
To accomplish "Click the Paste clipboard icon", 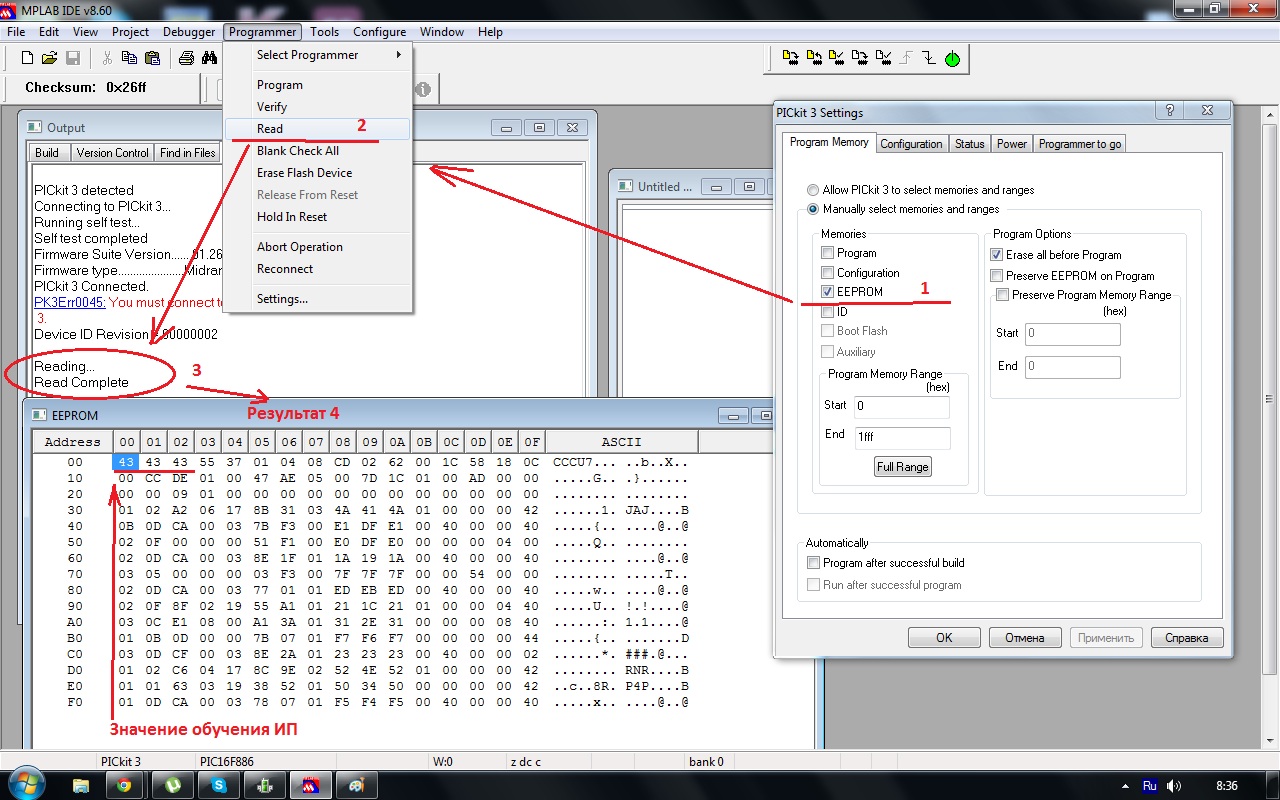I will [x=152, y=59].
